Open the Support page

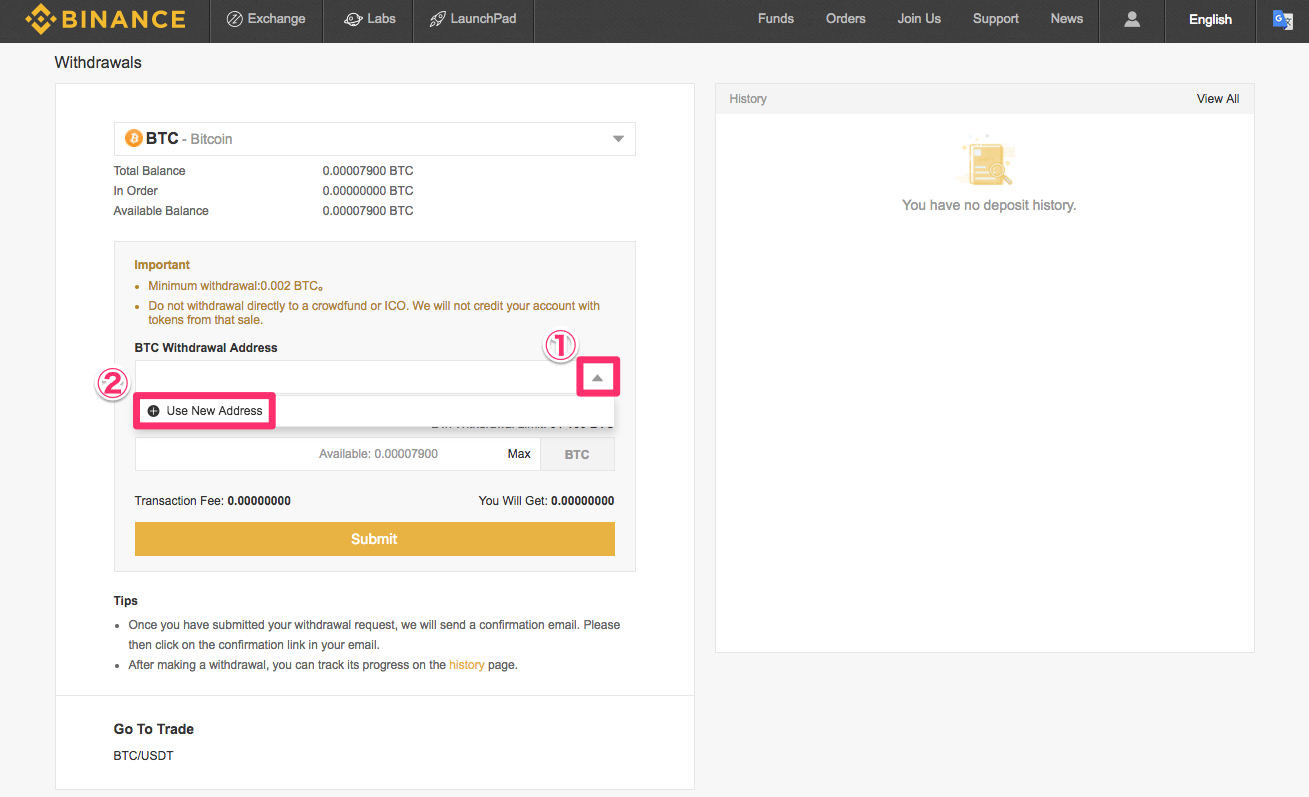coord(996,19)
